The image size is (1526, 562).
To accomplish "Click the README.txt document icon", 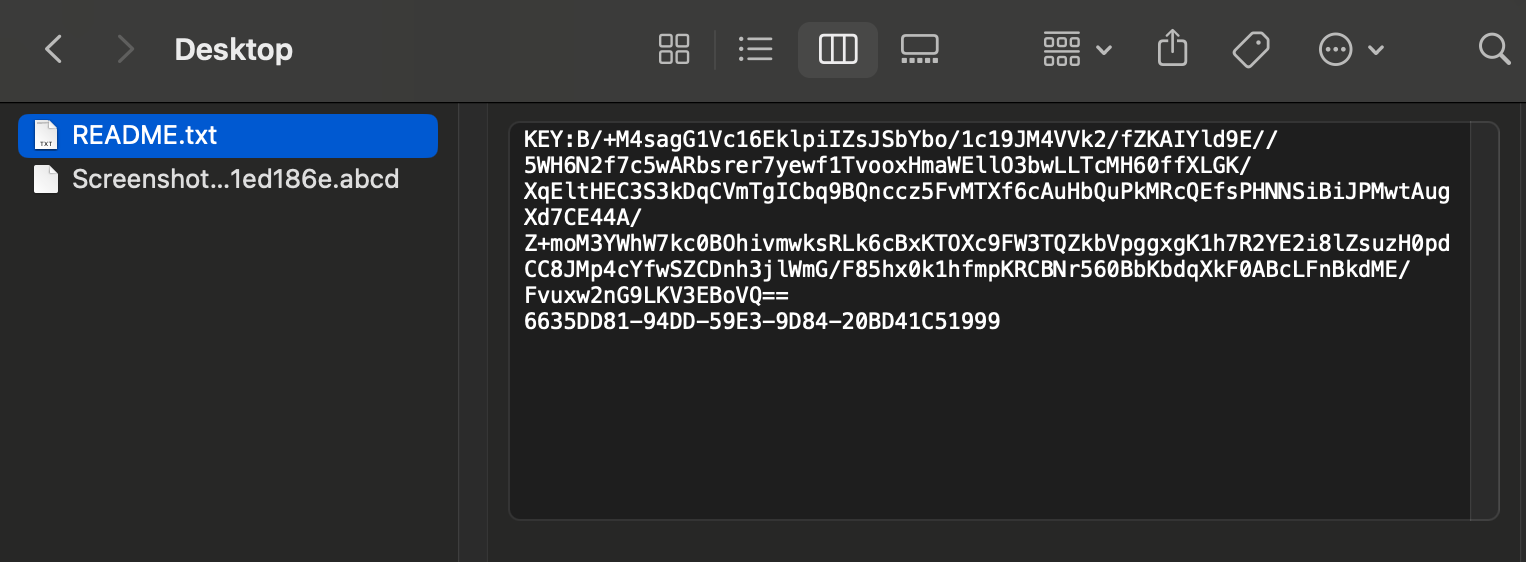I will pyautogui.click(x=46, y=135).
